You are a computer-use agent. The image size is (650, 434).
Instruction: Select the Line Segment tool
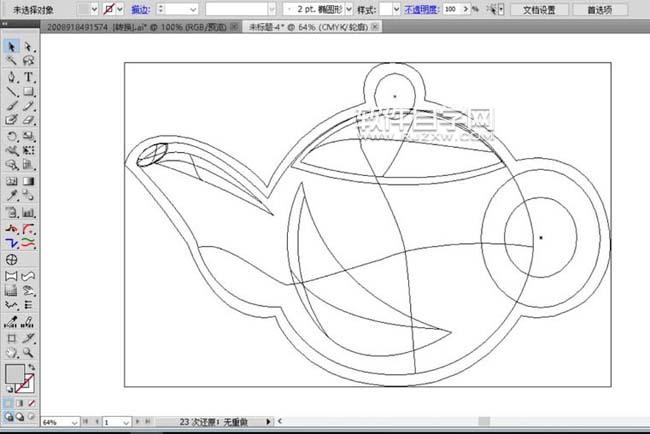coord(11,92)
